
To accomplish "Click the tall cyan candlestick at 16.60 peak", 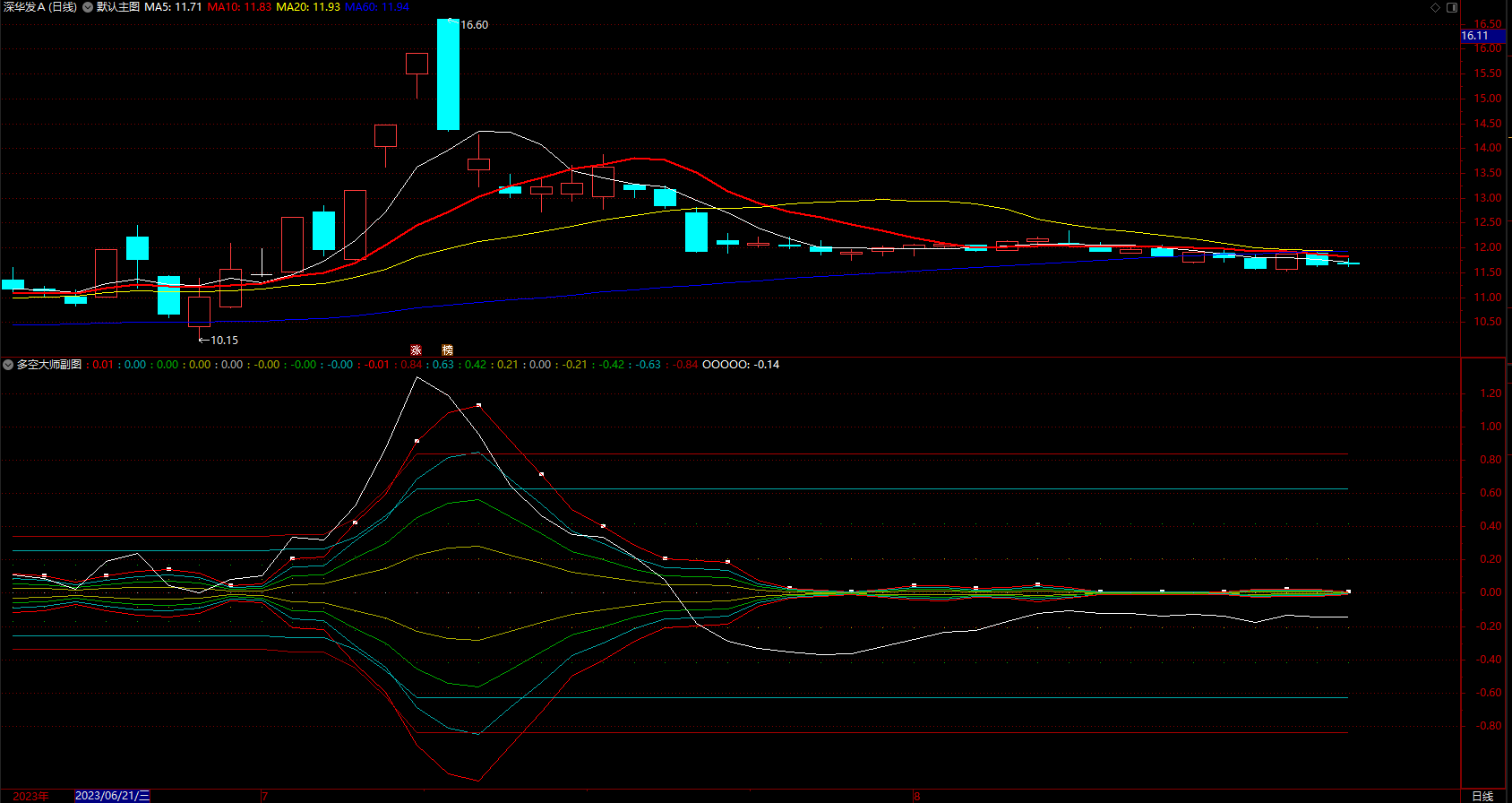I will pyautogui.click(x=448, y=75).
